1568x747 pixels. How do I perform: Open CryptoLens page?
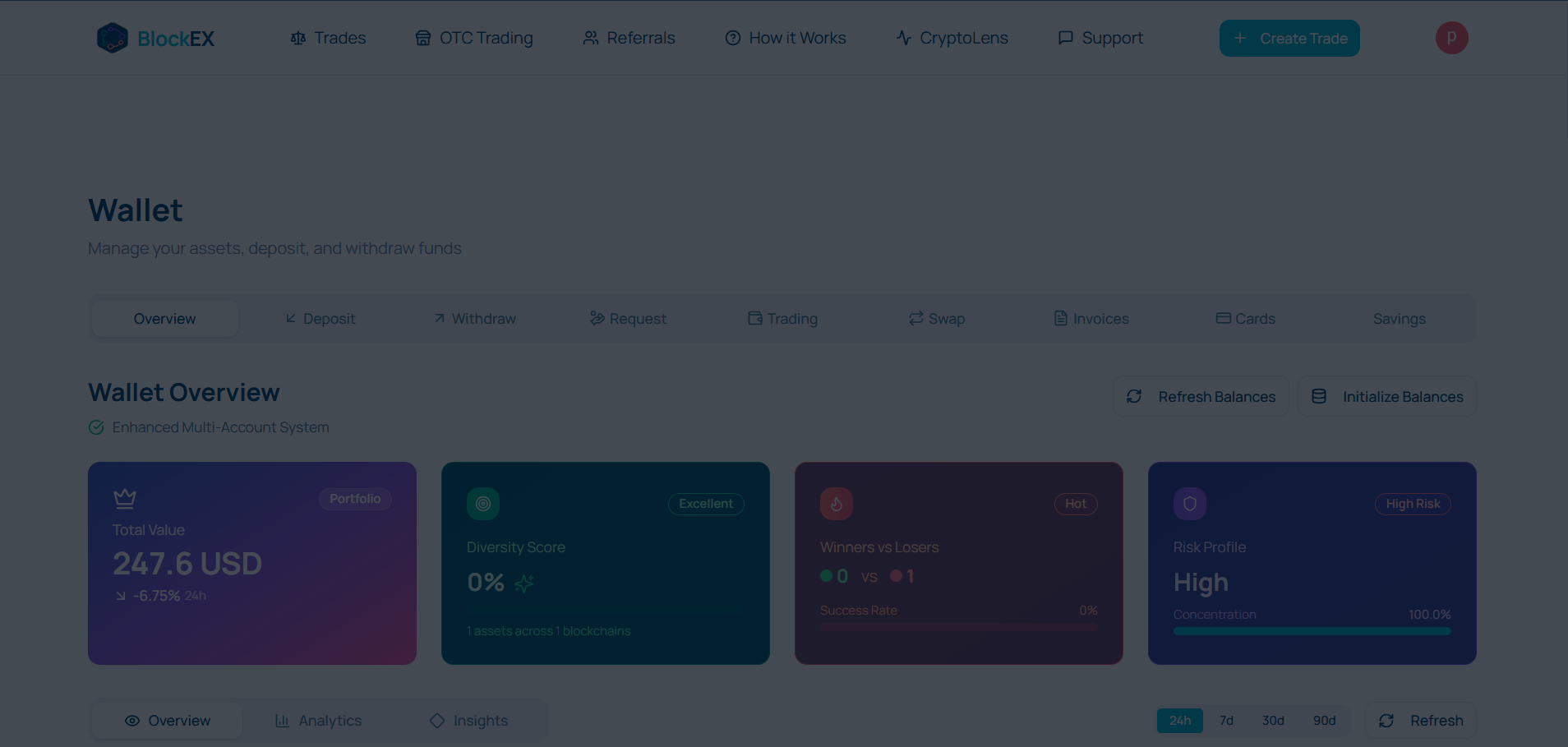click(x=952, y=38)
